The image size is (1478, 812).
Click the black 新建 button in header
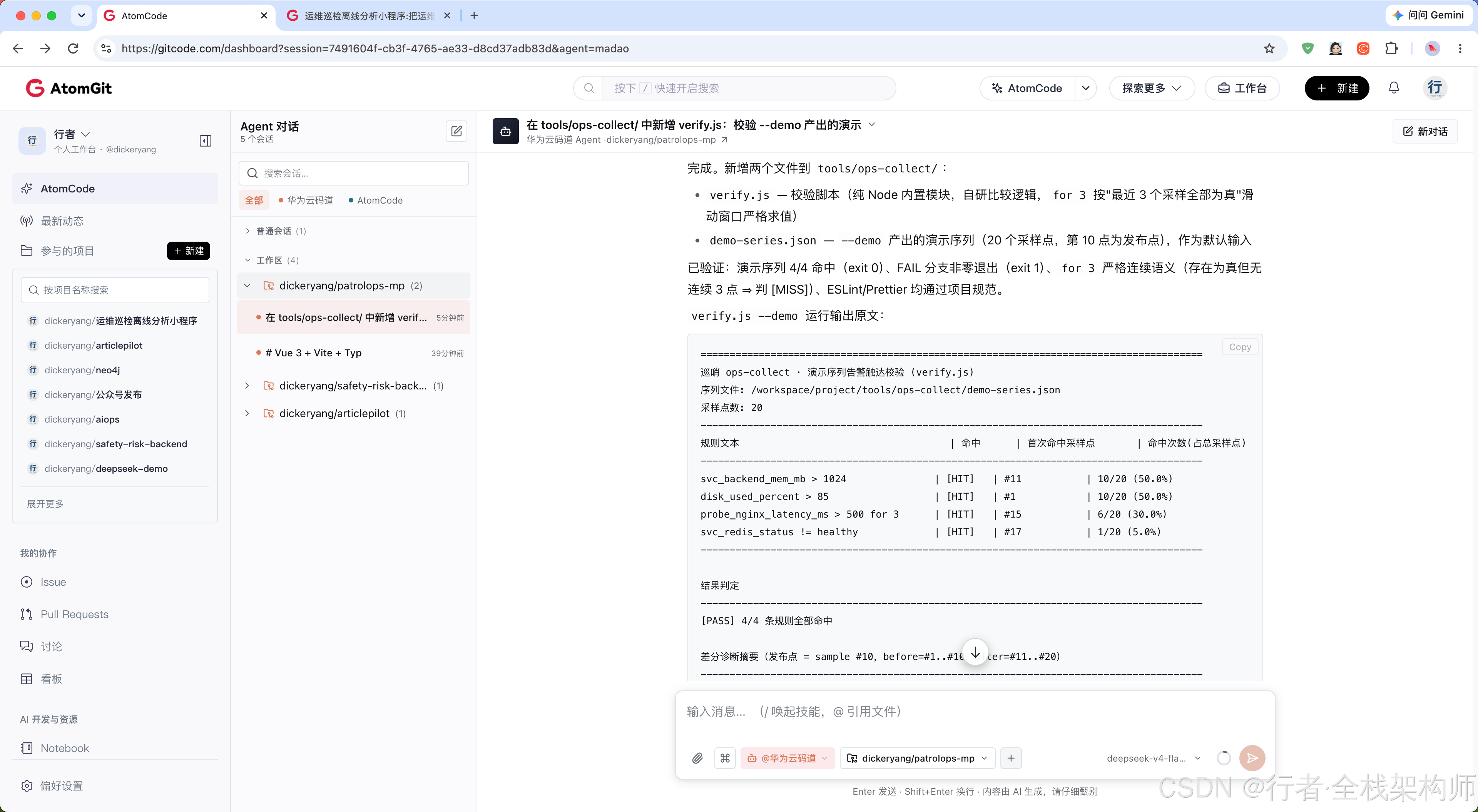[1337, 88]
